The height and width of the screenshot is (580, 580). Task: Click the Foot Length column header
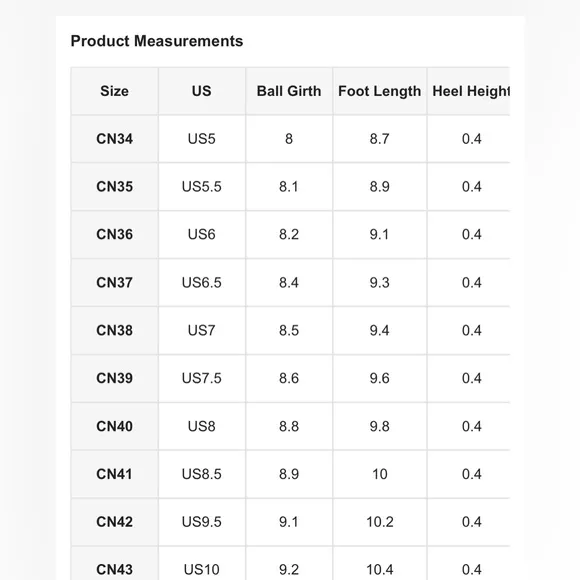point(380,91)
